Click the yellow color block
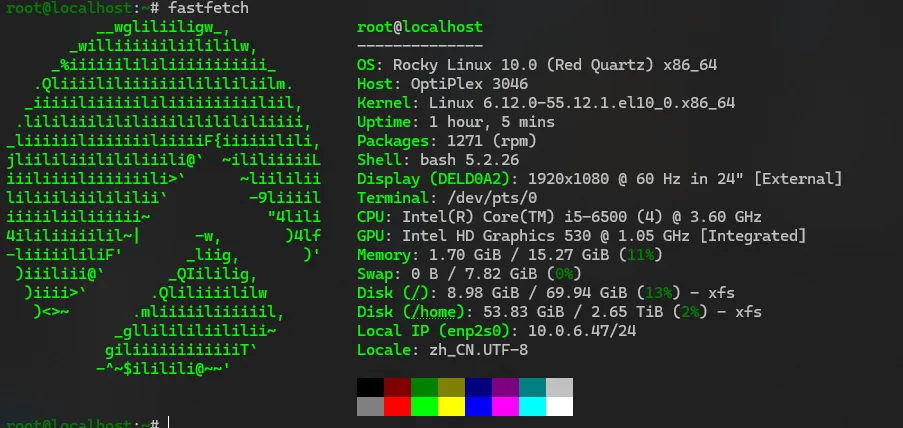This screenshot has height=428, width=903. pos(452,406)
